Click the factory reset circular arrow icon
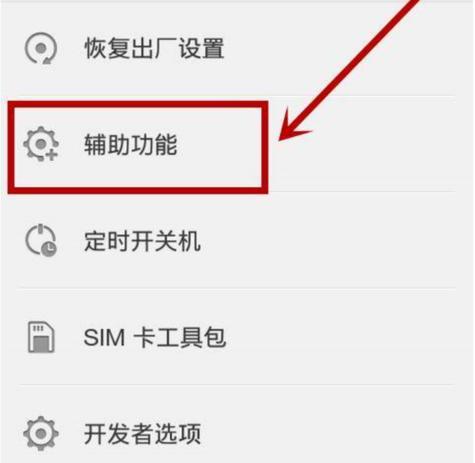 point(41,48)
